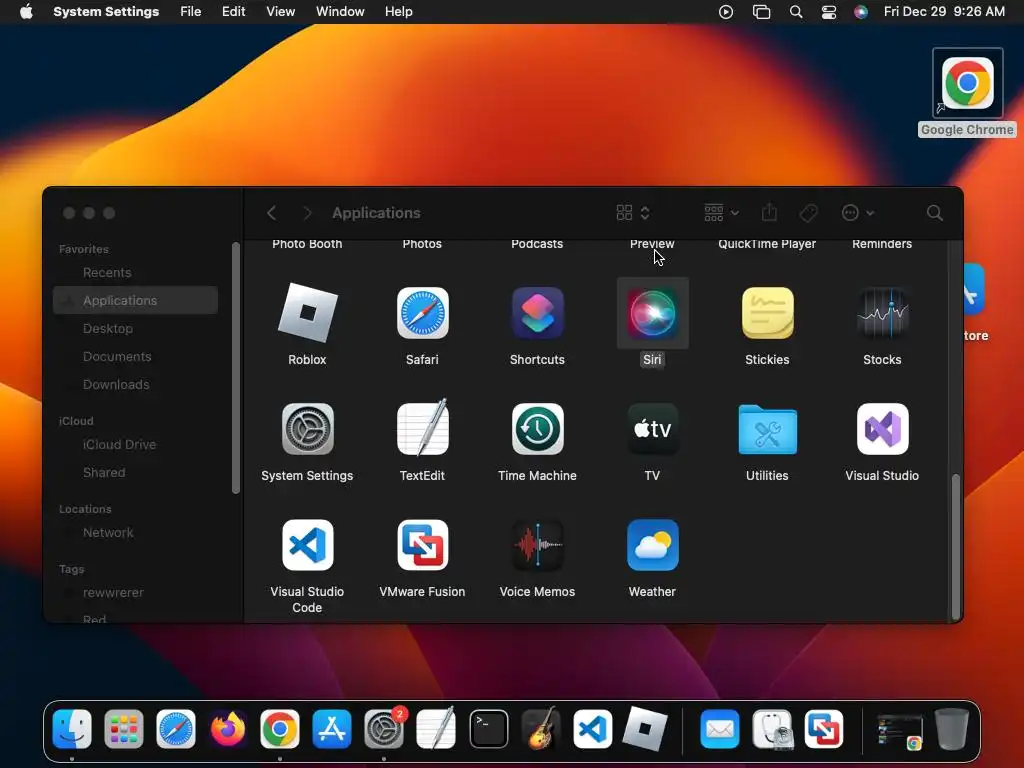Click the Finder window vertical scrollbar
Screen dimensions: 1024x768
click(x=955, y=546)
